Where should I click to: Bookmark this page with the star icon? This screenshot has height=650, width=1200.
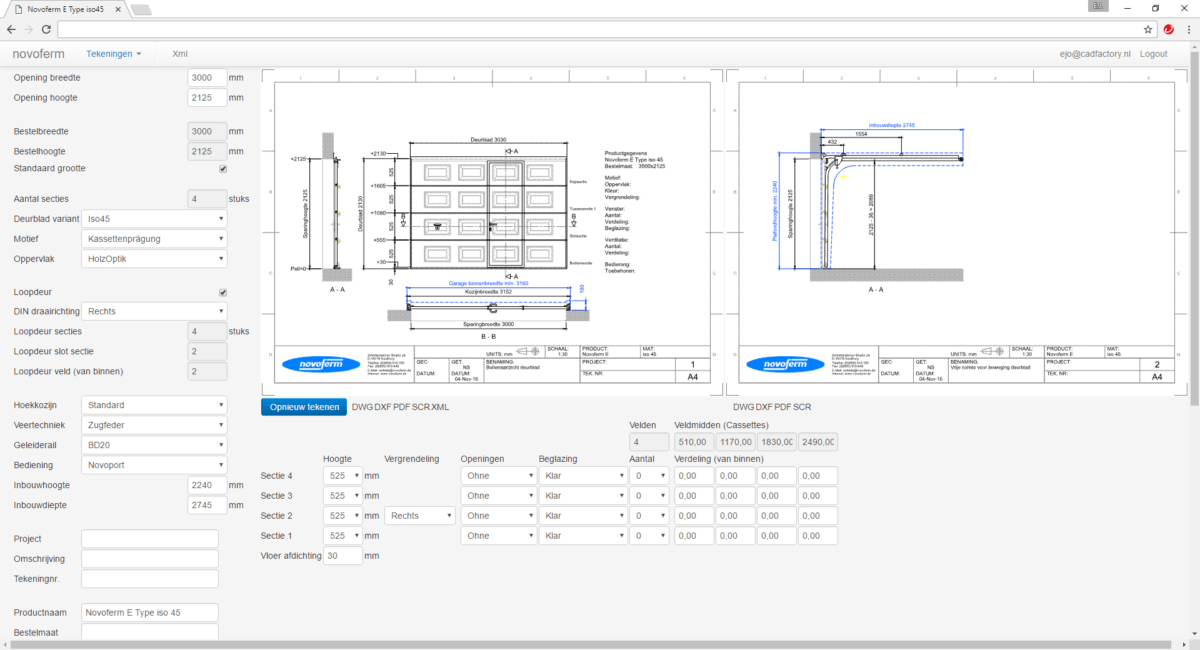[x=1148, y=29]
